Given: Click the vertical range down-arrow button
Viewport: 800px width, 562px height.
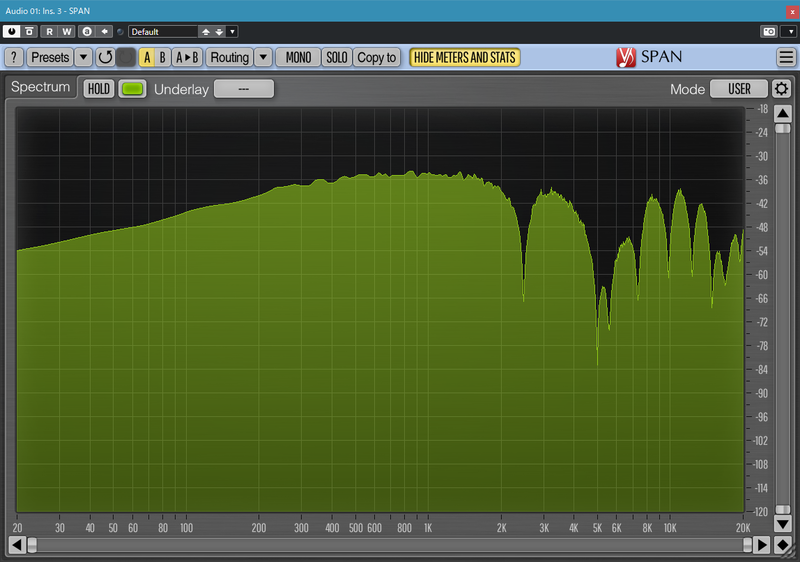Looking at the screenshot, I should click(783, 523).
